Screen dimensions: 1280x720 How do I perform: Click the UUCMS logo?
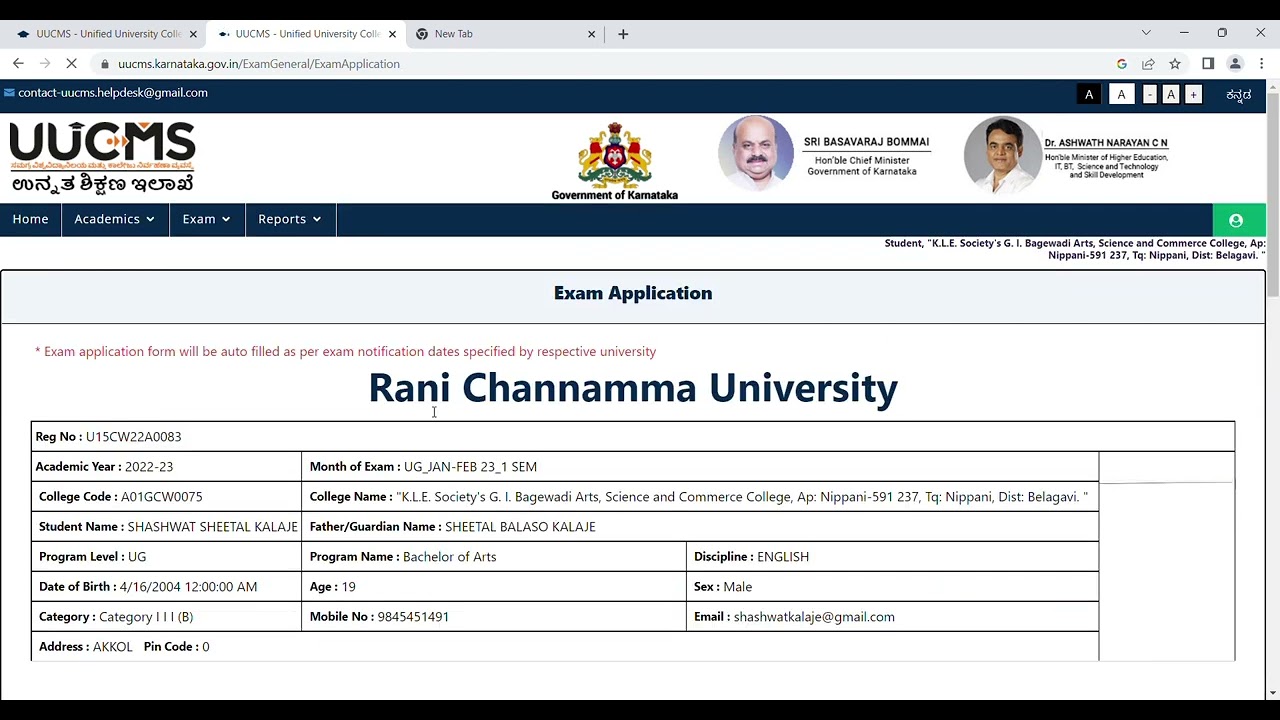[103, 157]
